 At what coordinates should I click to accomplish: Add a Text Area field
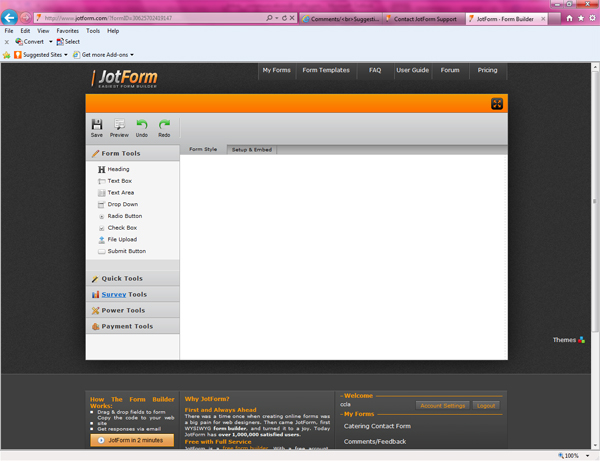(x=116, y=193)
